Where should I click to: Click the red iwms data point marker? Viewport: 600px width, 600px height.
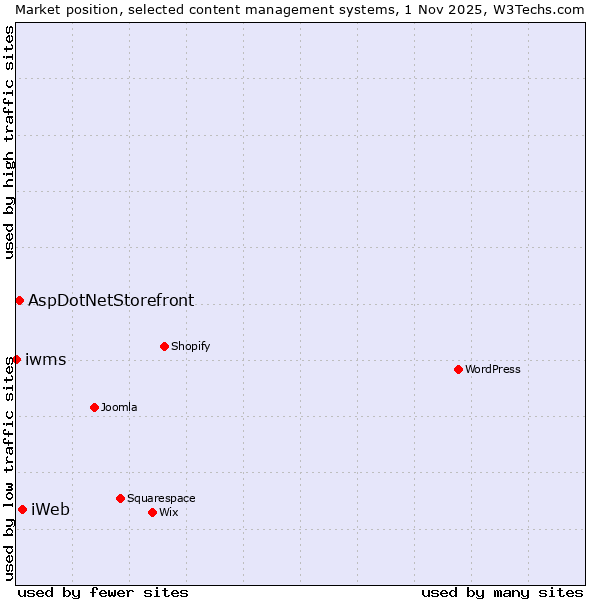(x=16, y=359)
